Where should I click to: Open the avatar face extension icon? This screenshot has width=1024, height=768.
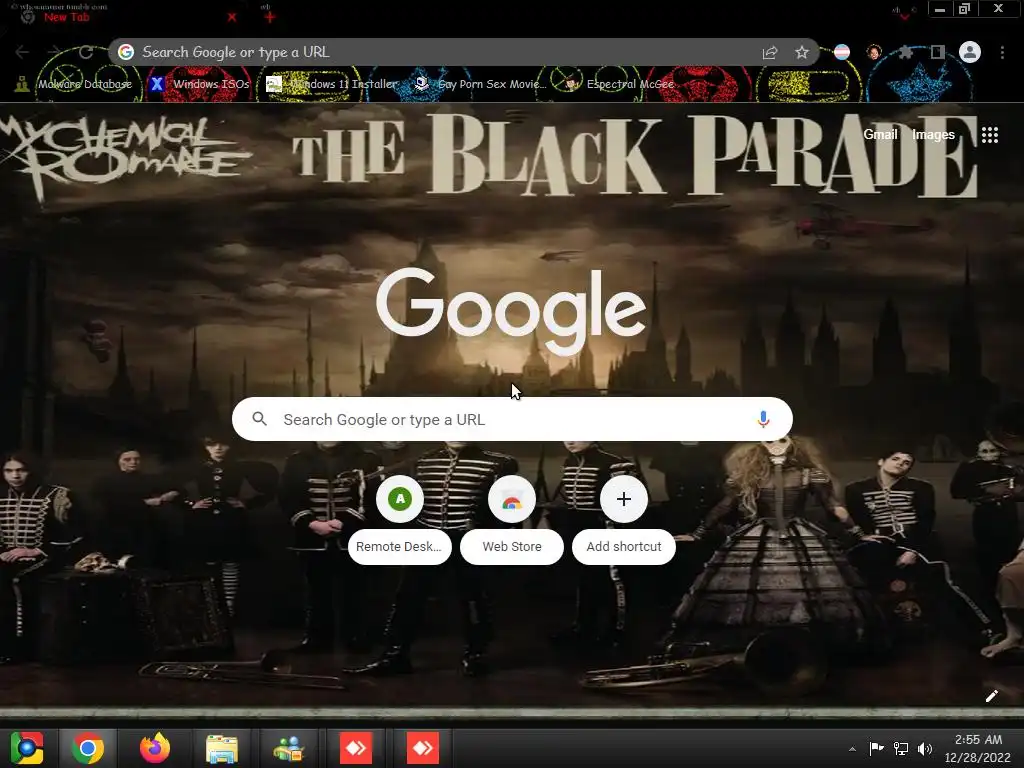(874, 52)
